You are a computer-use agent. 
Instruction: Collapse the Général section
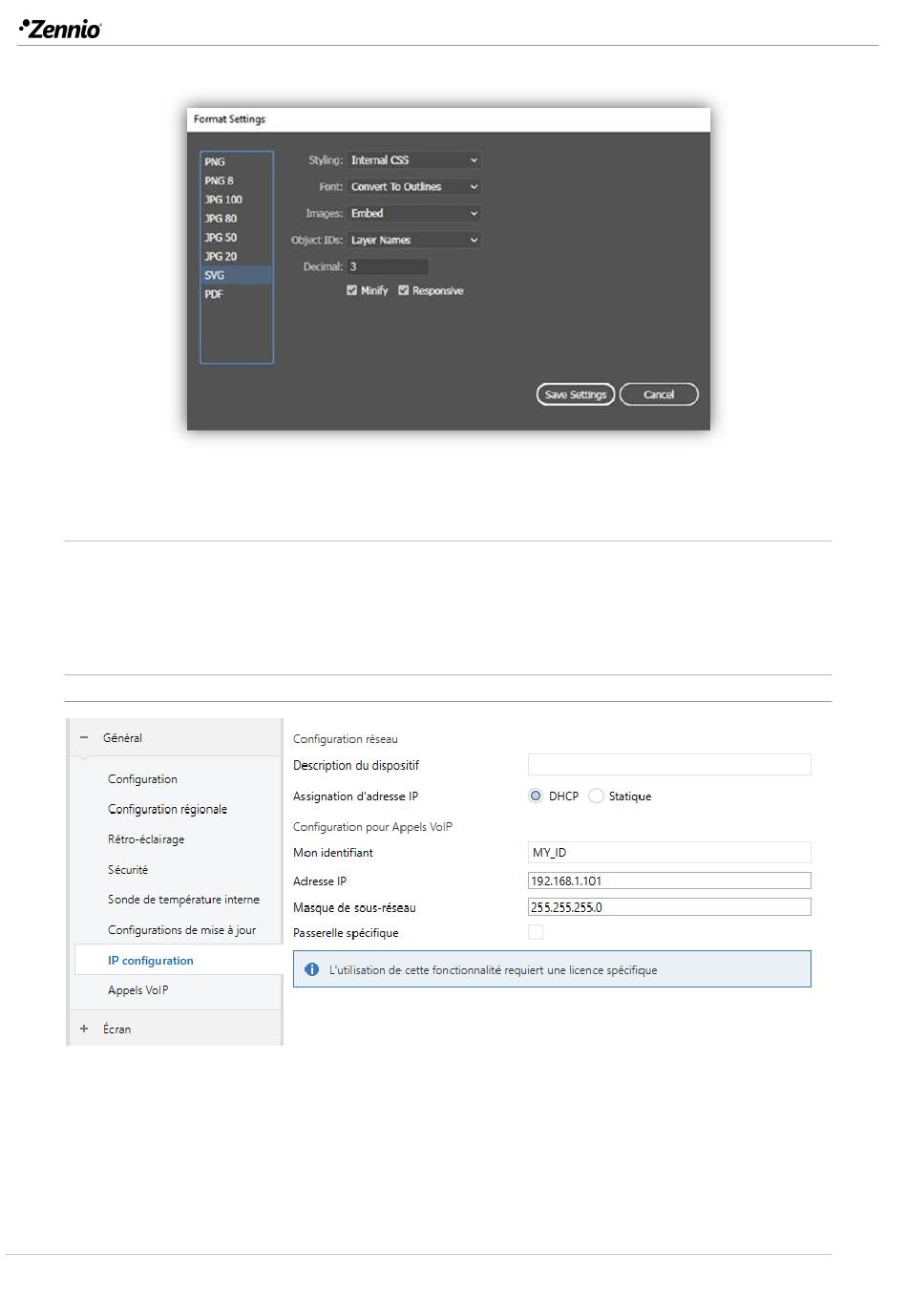84,738
